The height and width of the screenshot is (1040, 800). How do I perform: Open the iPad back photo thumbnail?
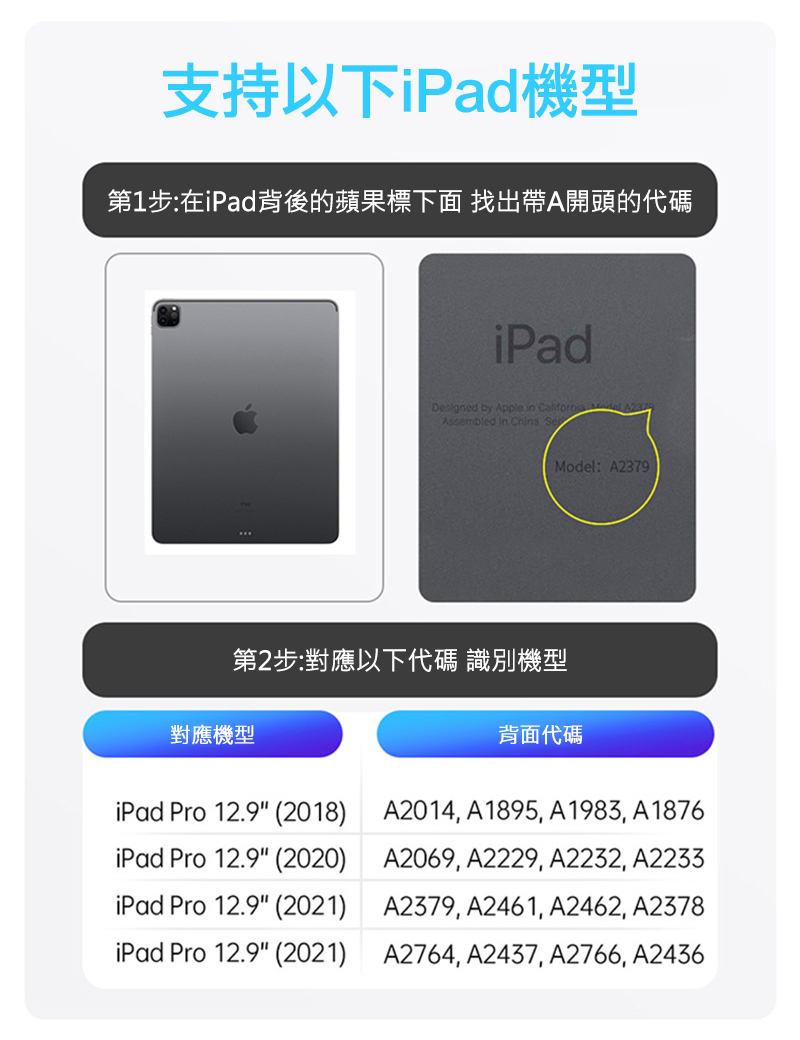tap(244, 428)
